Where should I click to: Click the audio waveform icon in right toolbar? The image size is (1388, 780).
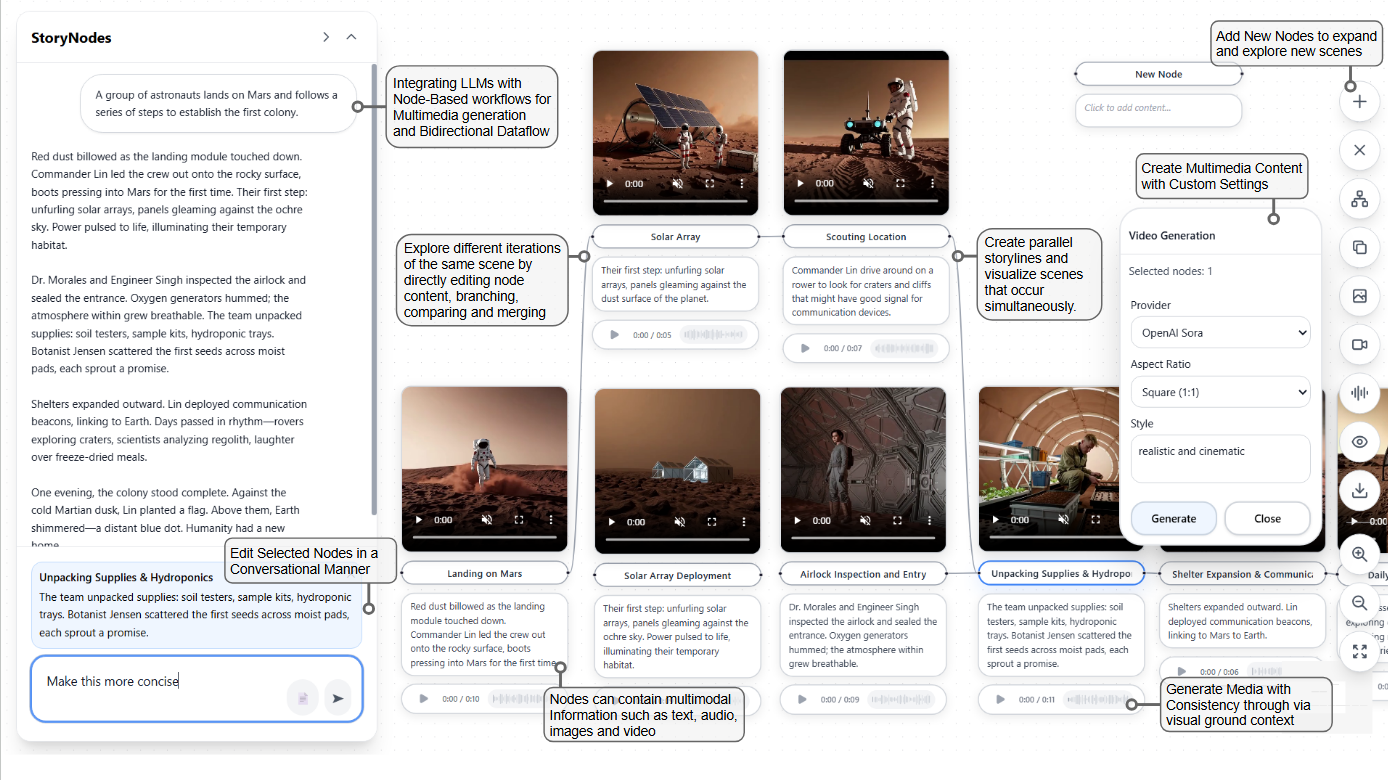tap(1359, 393)
